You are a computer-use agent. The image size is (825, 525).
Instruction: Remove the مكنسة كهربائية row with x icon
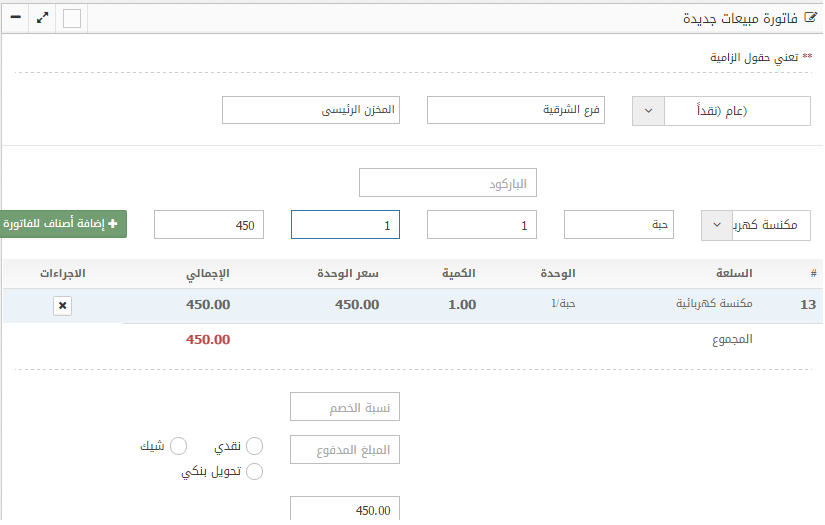pyautogui.click(x=62, y=306)
